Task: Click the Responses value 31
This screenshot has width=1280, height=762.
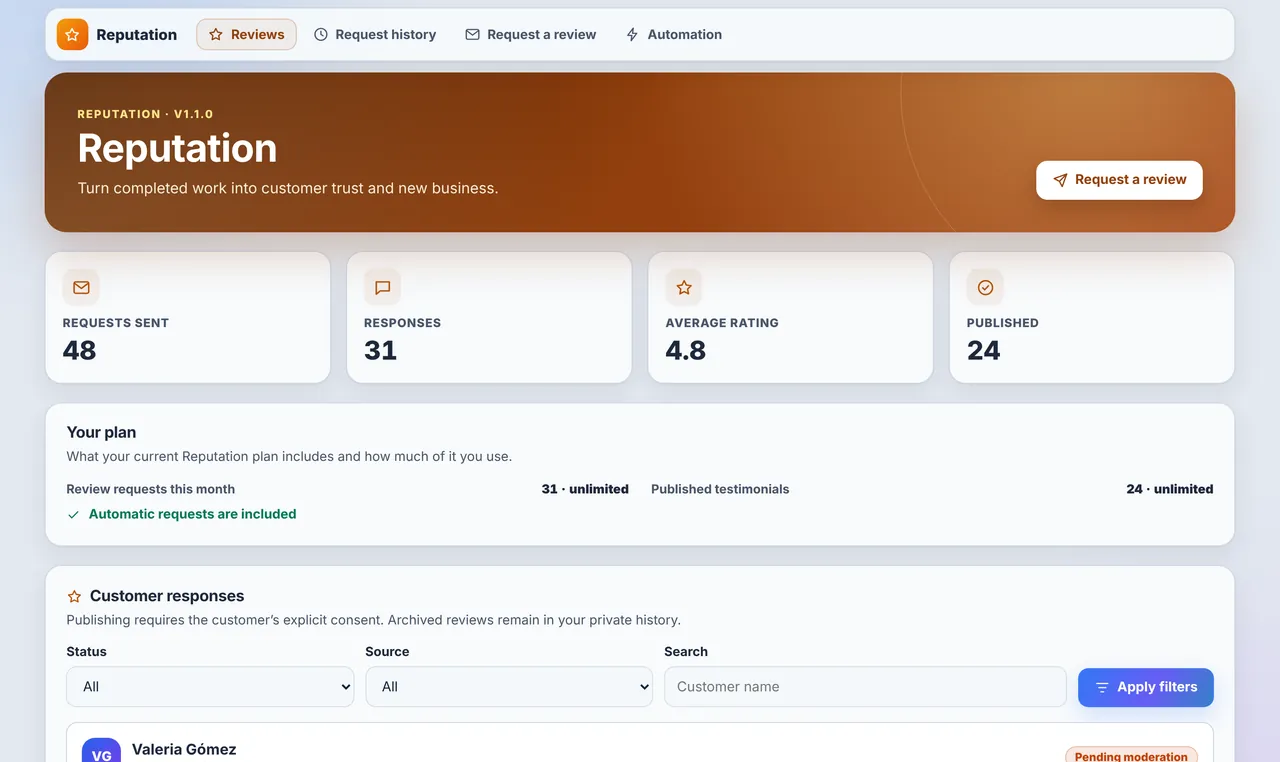Action: [x=381, y=350]
